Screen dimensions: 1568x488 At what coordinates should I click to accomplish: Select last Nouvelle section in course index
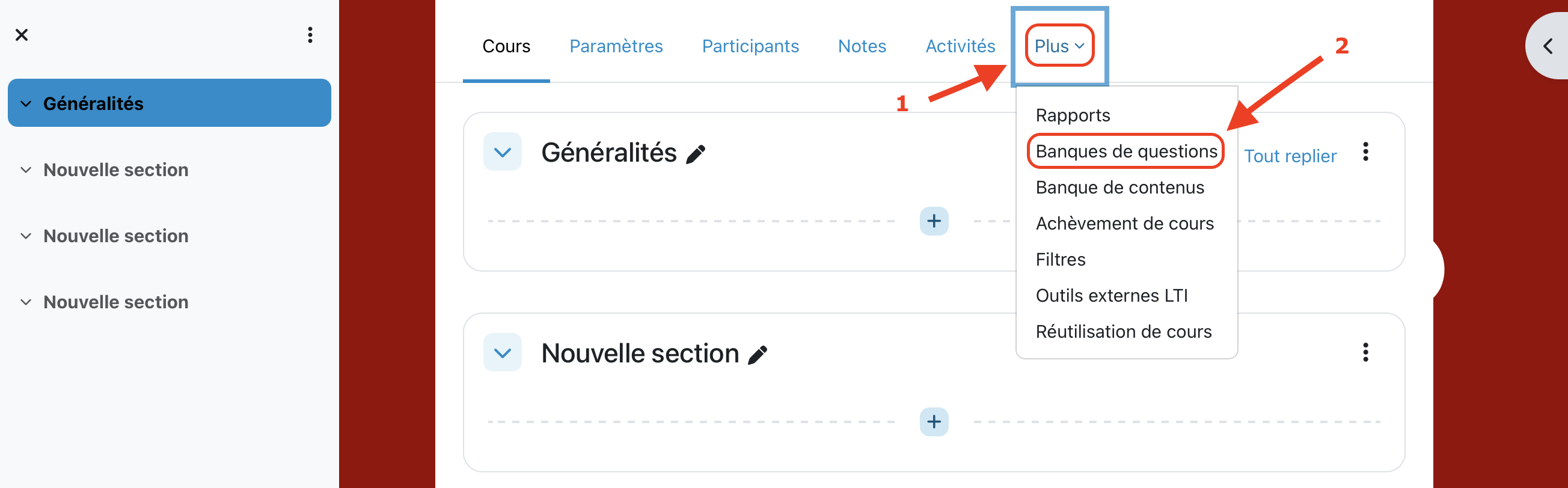click(x=115, y=302)
